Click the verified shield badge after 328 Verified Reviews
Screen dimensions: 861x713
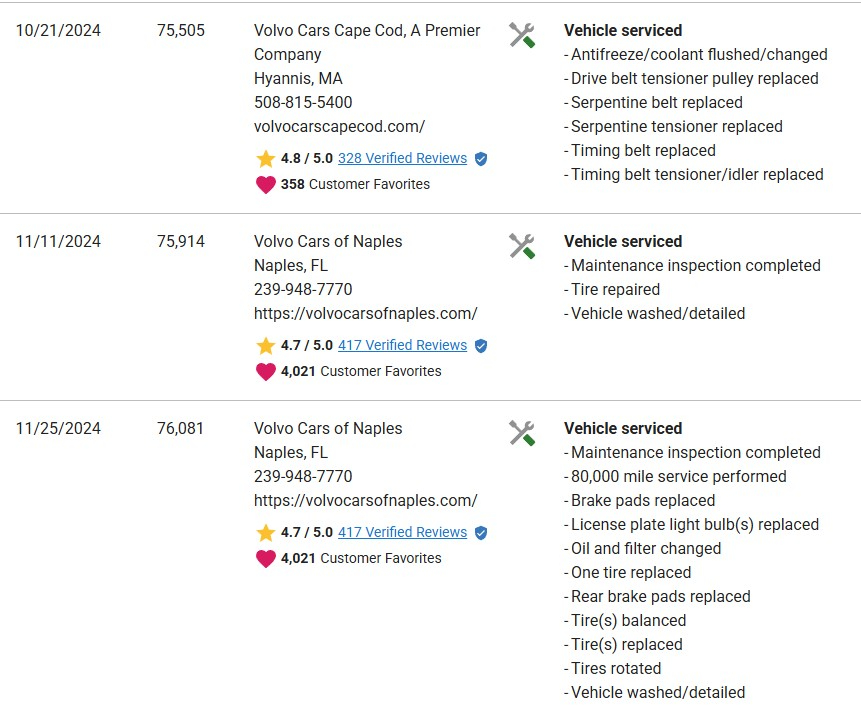481,159
